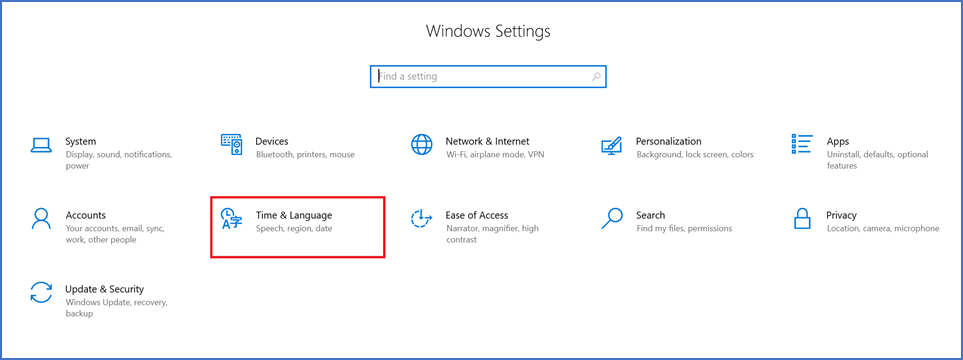Click the Privacy settings title
The image size is (963, 360).
[x=841, y=215]
